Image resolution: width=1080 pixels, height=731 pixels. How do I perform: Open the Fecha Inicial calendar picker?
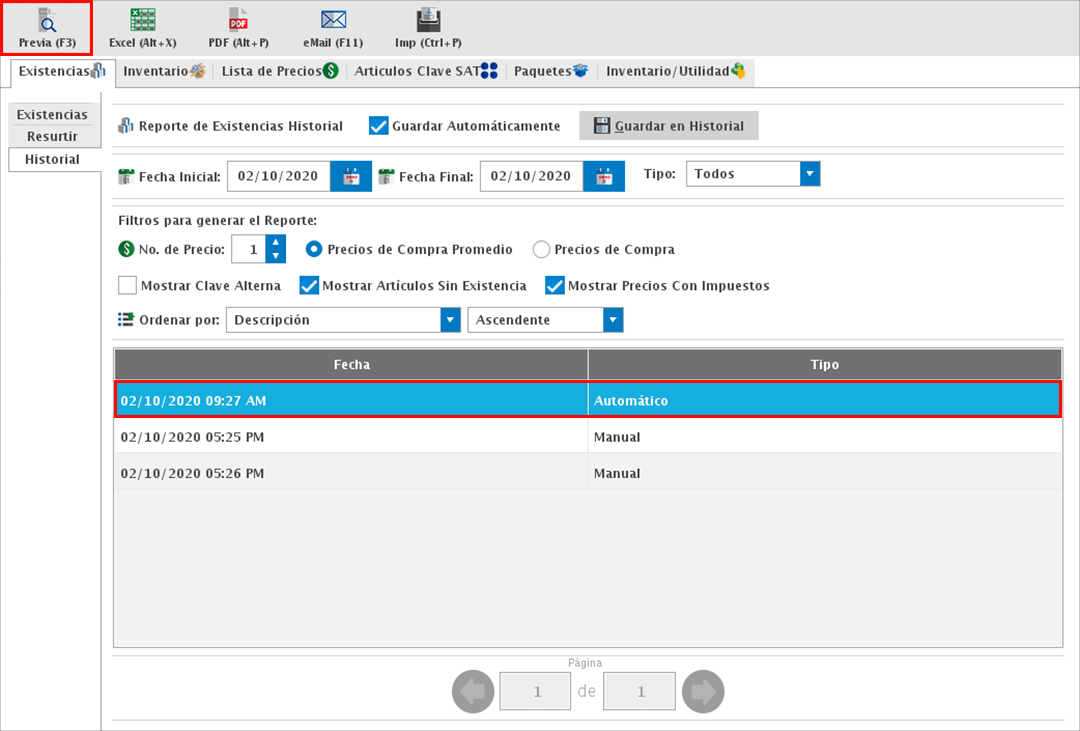pyautogui.click(x=351, y=177)
